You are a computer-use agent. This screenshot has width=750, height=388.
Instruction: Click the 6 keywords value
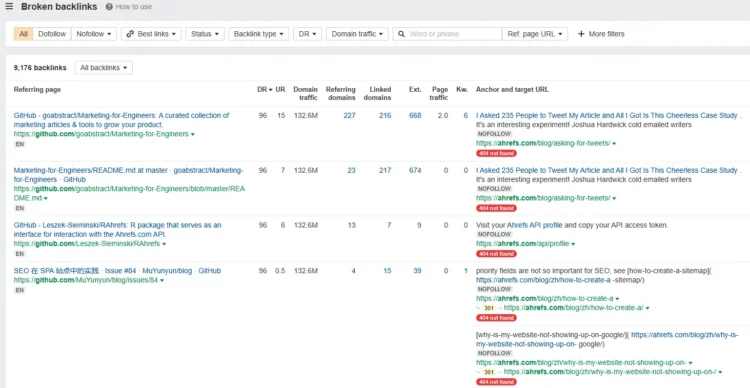[465, 115]
